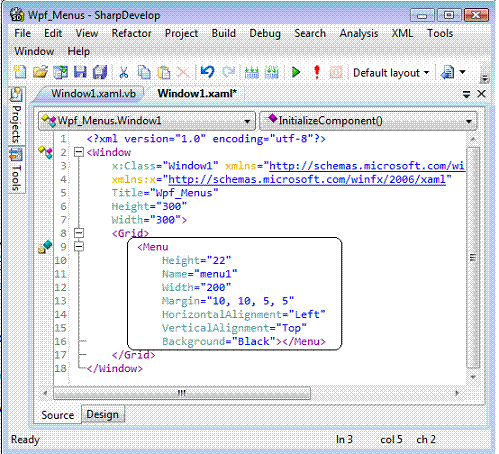Click the red exclamation run-without-debugger icon
This screenshot has height=454, width=499.
(317, 72)
